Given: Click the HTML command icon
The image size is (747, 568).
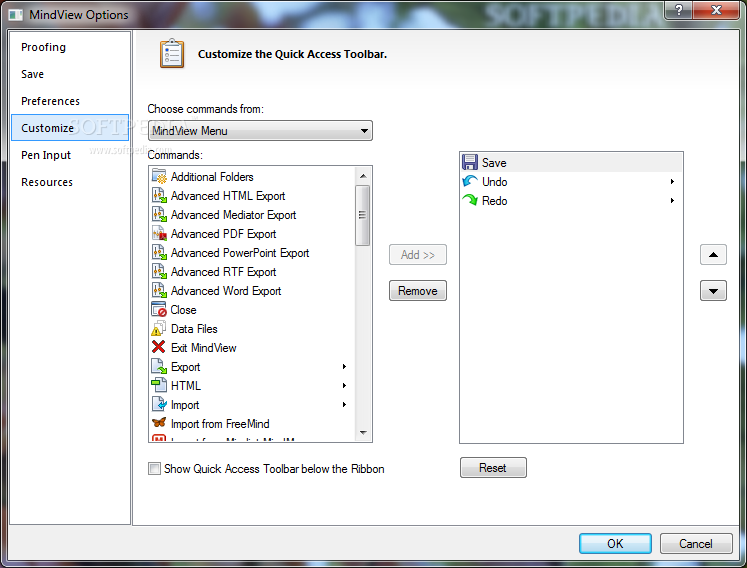Looking at the screenshot, I should point(159,385).
